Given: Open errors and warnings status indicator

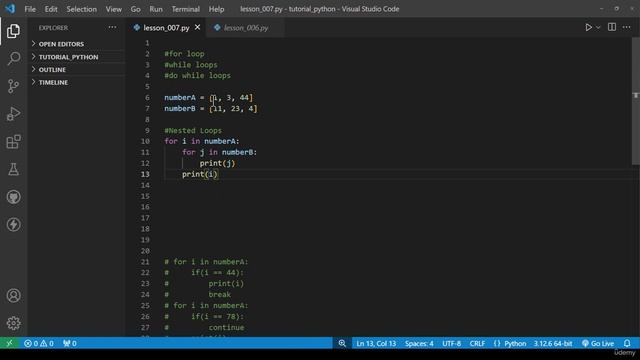Looking at the screenshot, I should (x=39, y=343).
